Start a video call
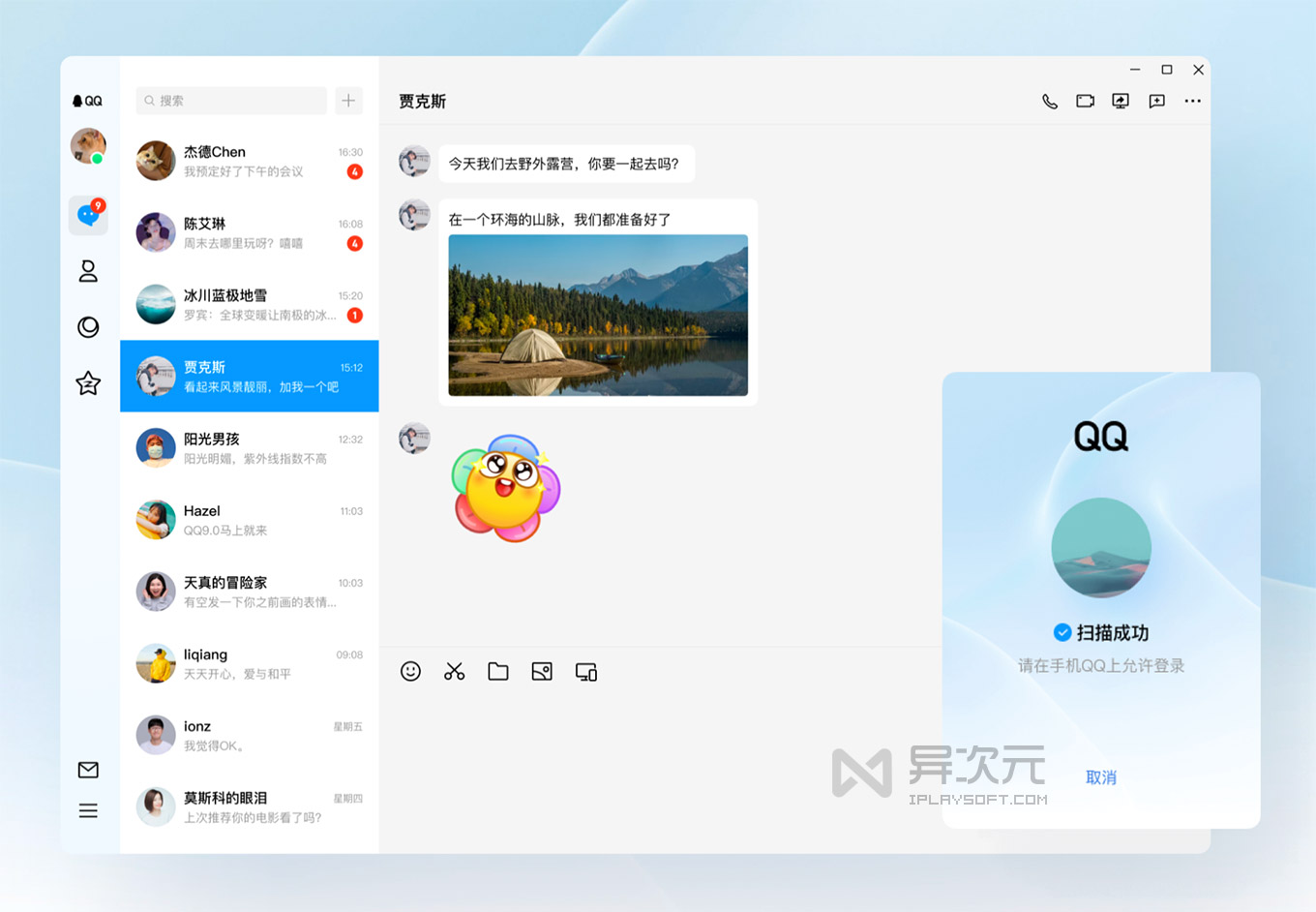 tap(1085, 100)
